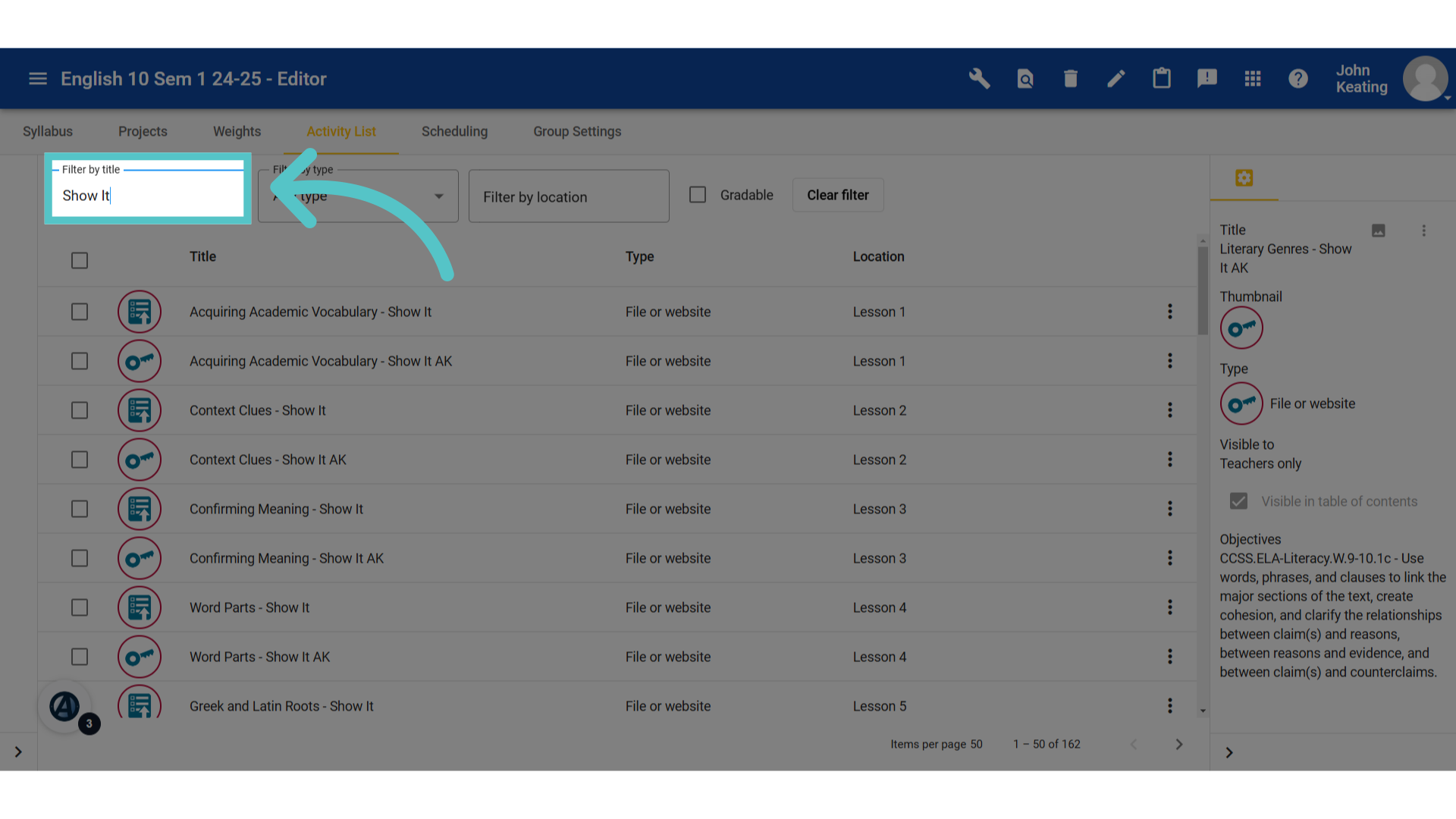Sort by the Title column header
The width and height of the screenshot is (1456, 819).
(202, 256)
